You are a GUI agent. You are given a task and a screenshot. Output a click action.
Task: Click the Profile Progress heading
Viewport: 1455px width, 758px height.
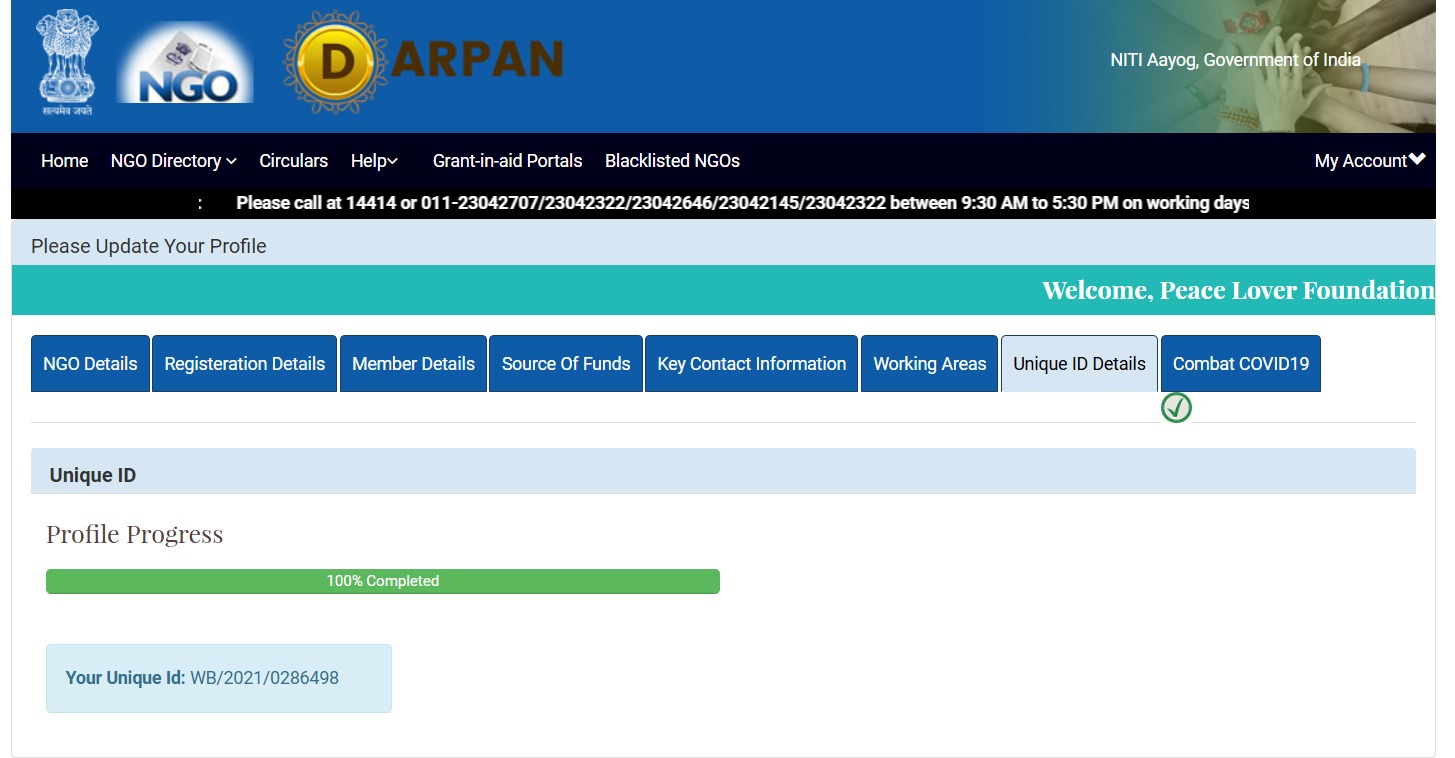(134, 535)
